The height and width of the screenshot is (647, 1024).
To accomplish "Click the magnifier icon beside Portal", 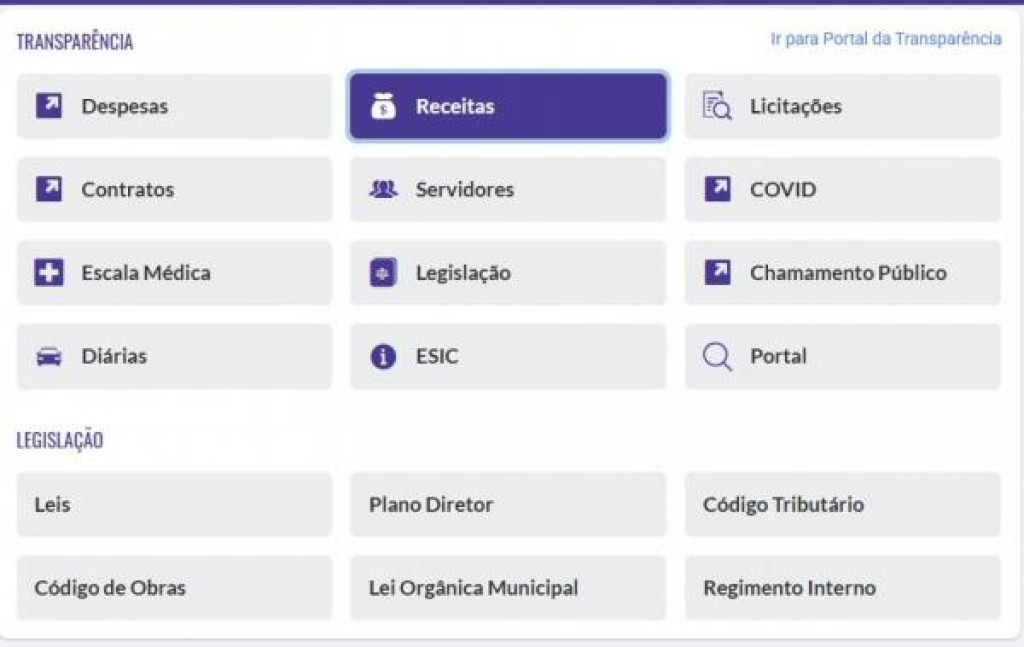I will point(717,357).
